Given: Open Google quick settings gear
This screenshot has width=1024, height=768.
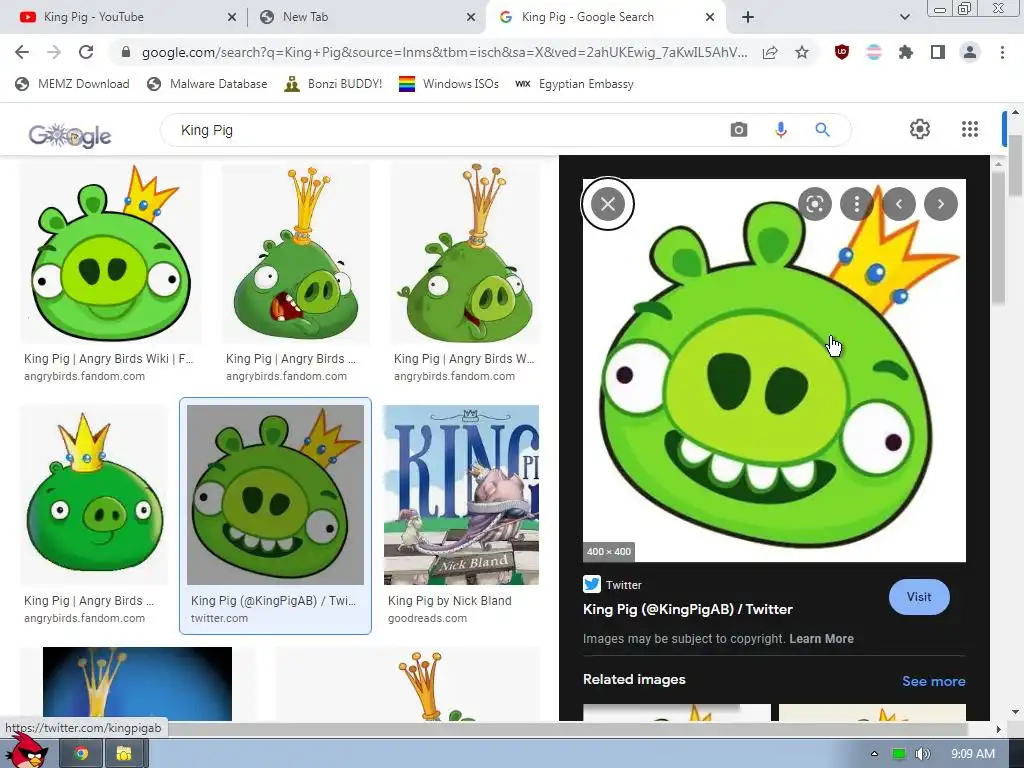Looking at the screenshot, I should tap(920, 129).
